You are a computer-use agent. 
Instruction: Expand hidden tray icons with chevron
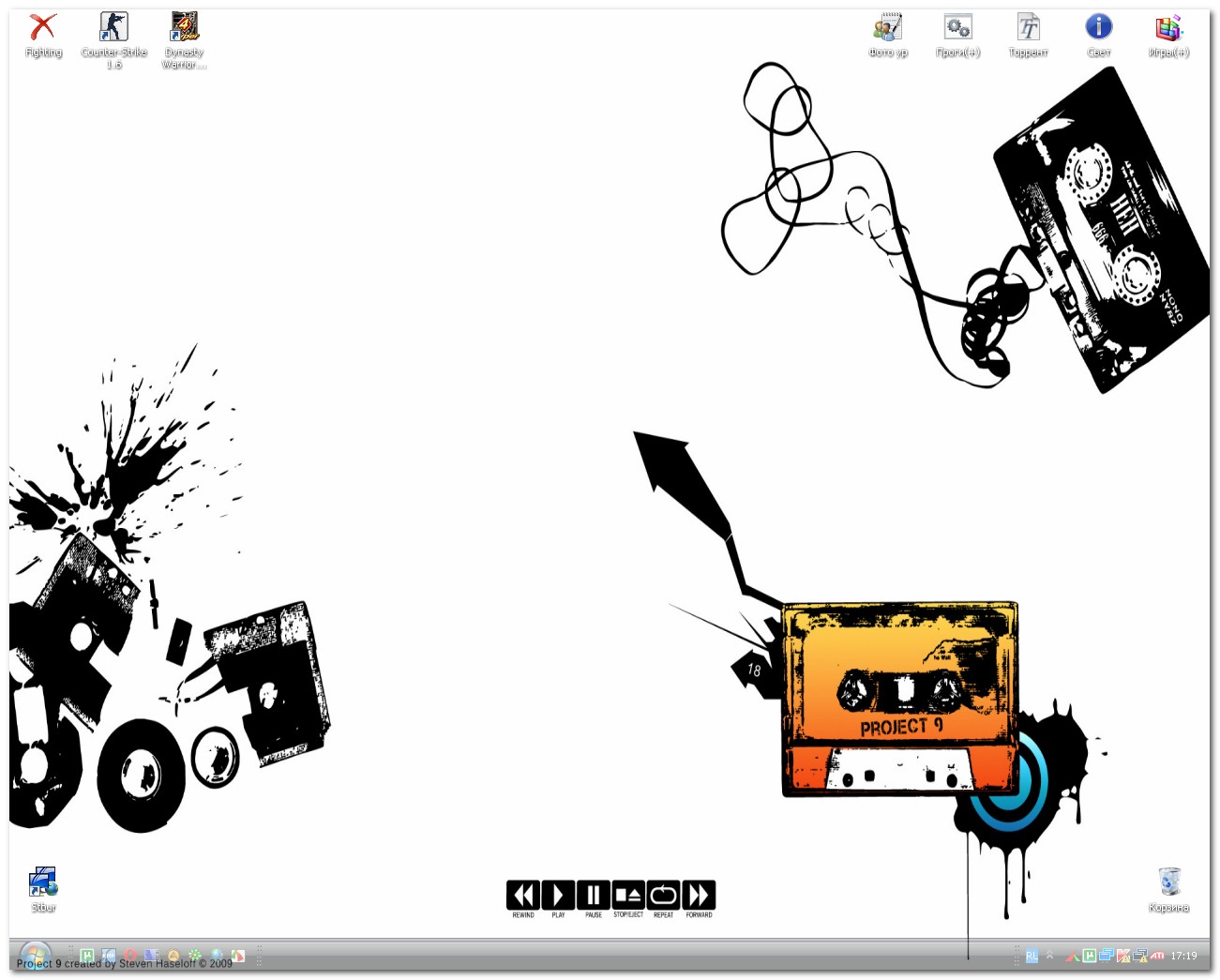(x=1049, y=956)
